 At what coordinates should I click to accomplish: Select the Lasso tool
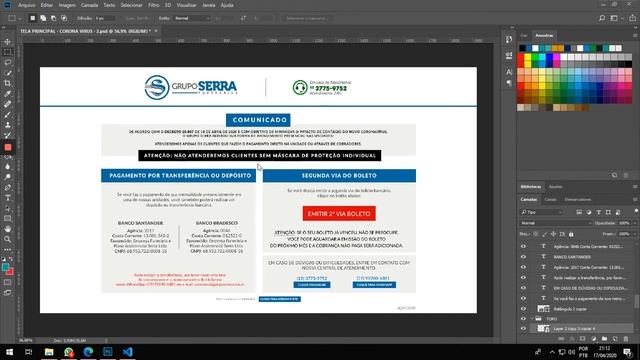click(x=7, y=62)
